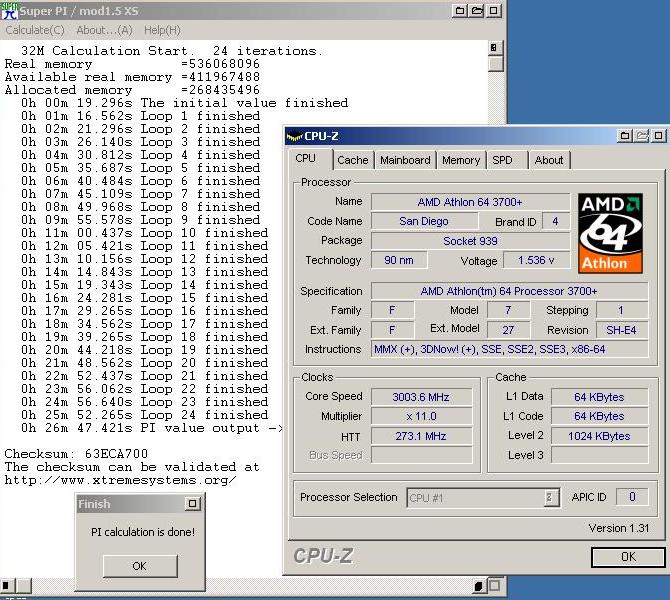Viewport: 670px width, 600px height.
Task: Minimize the Super PI window
Action: coord(460,11)
